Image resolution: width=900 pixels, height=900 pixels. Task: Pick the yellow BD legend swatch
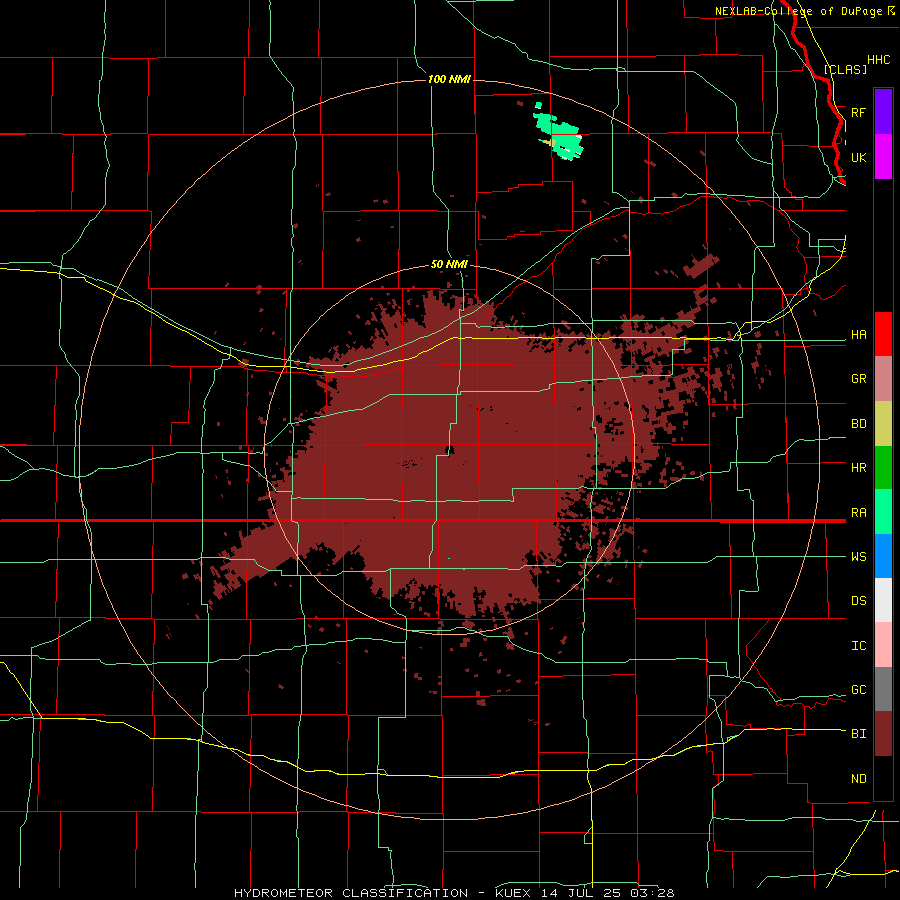point(883,424)
